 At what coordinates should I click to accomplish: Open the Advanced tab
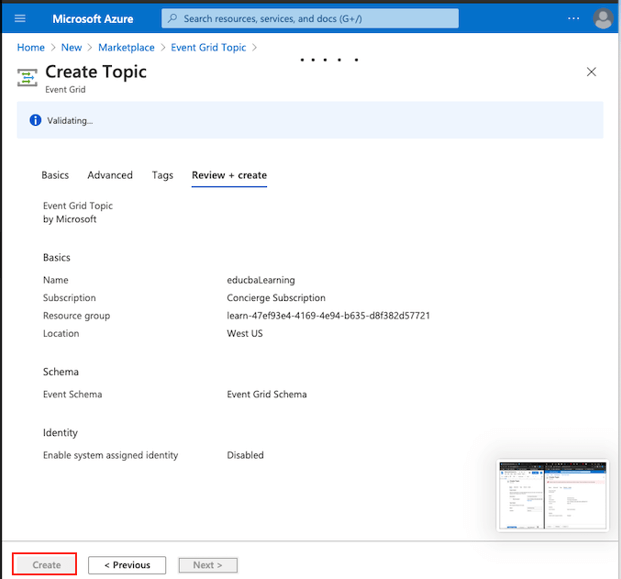110,175
